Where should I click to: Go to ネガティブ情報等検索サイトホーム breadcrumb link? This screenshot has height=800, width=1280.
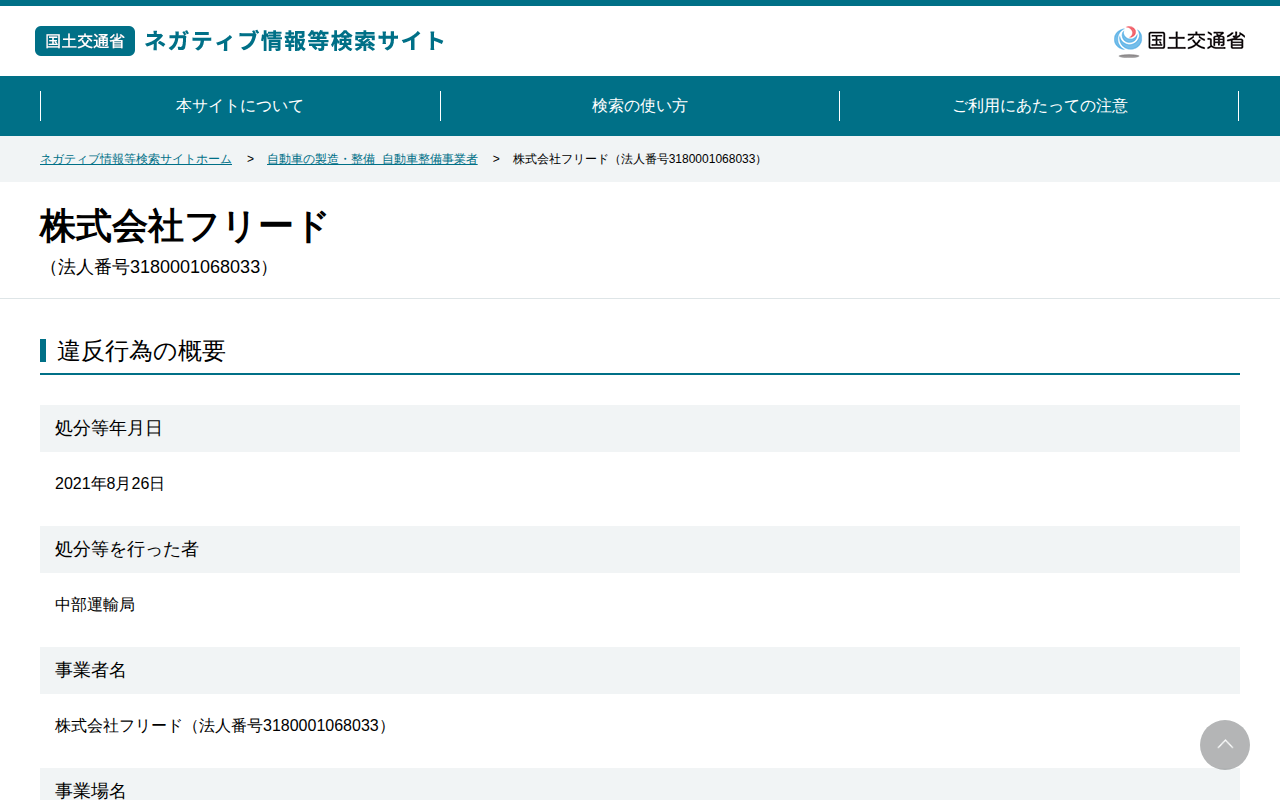click(136, 159)
